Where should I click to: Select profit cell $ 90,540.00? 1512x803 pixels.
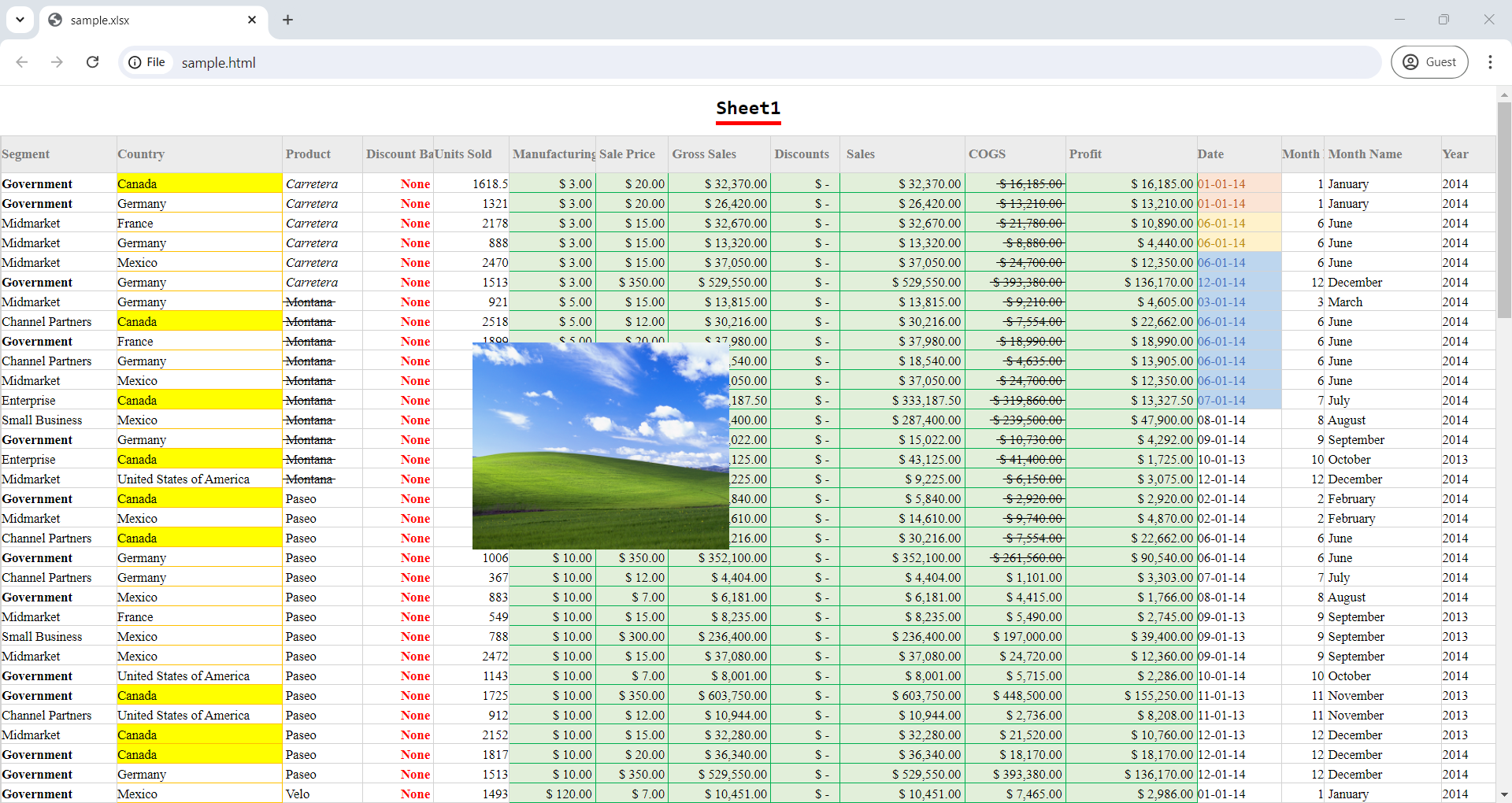point(1132,557)
